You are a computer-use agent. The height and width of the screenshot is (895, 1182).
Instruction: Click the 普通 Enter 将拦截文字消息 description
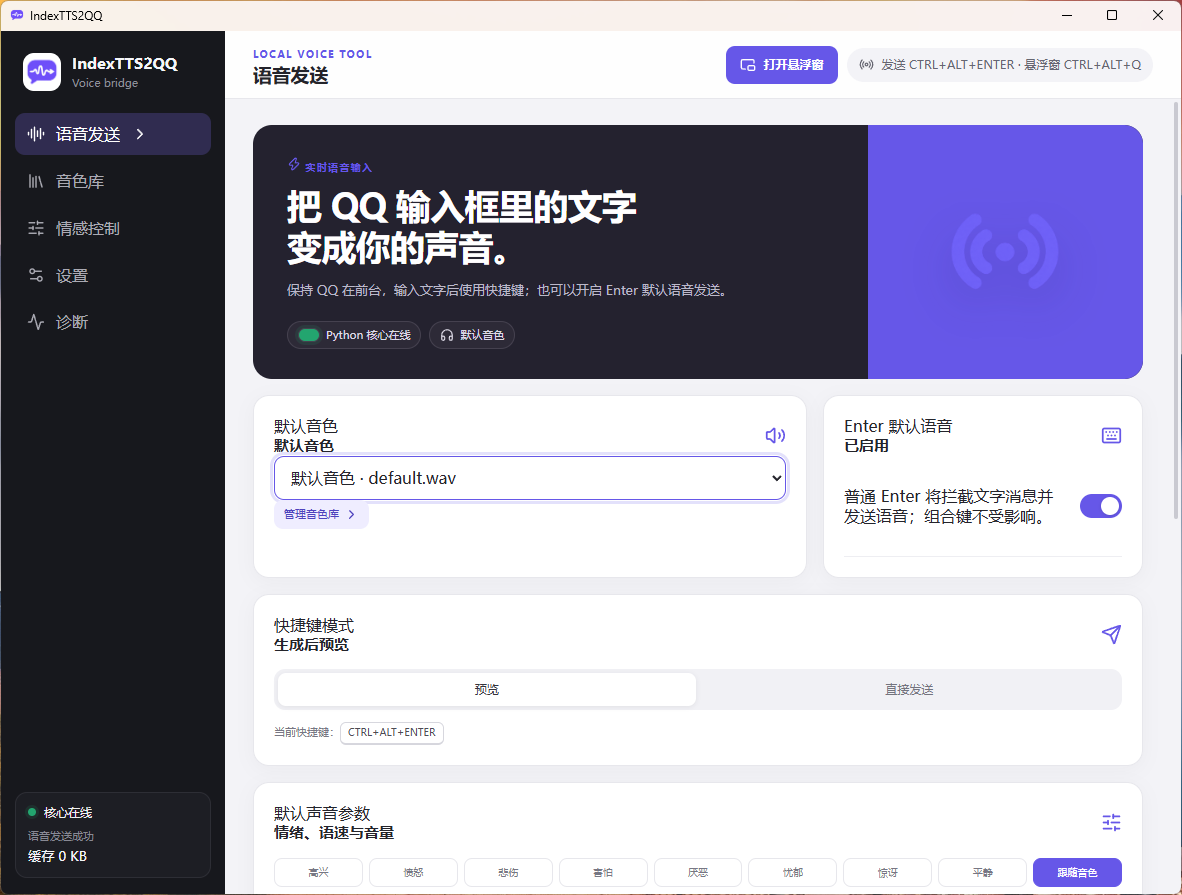(948, 507)
